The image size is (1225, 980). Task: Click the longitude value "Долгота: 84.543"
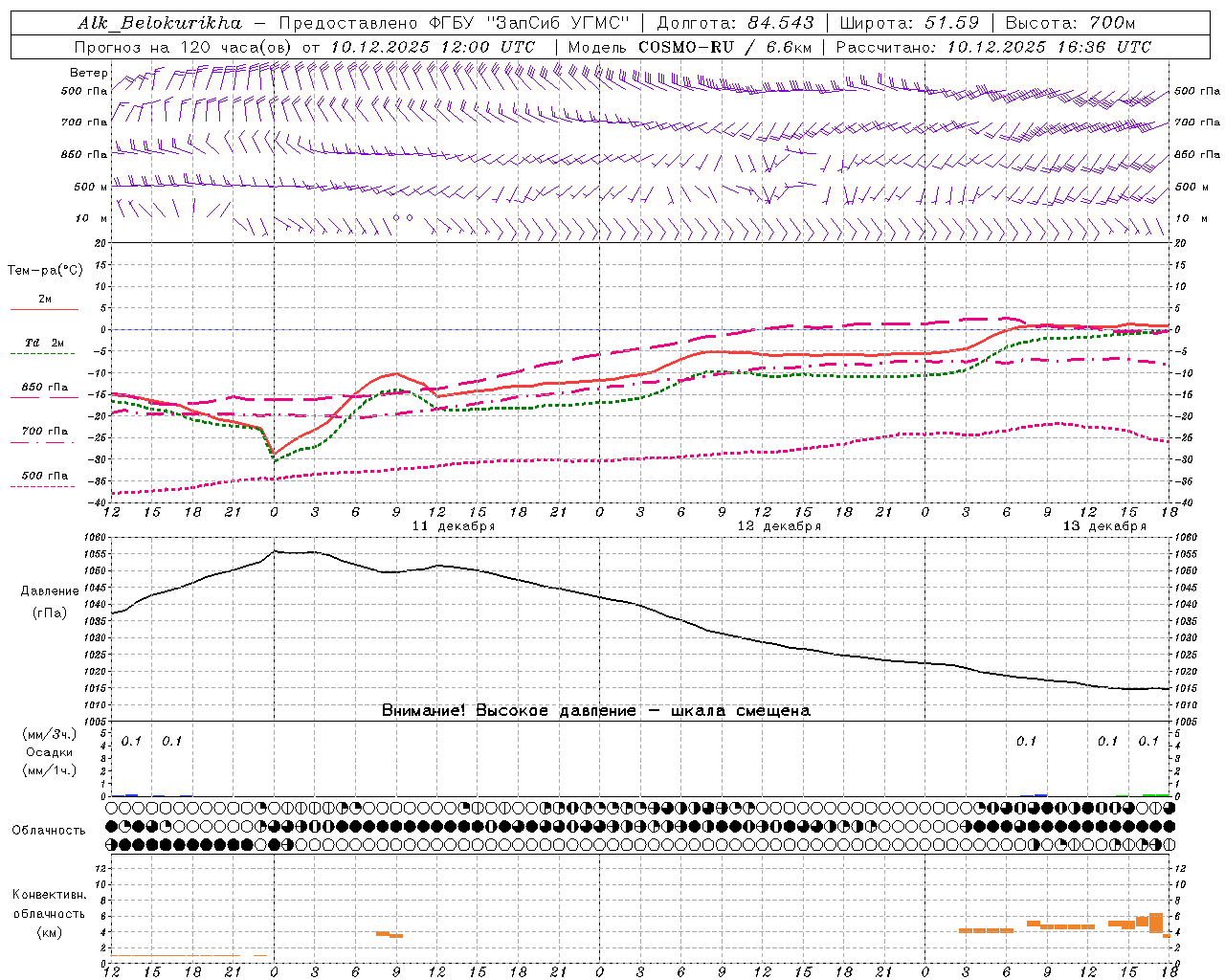735,22
